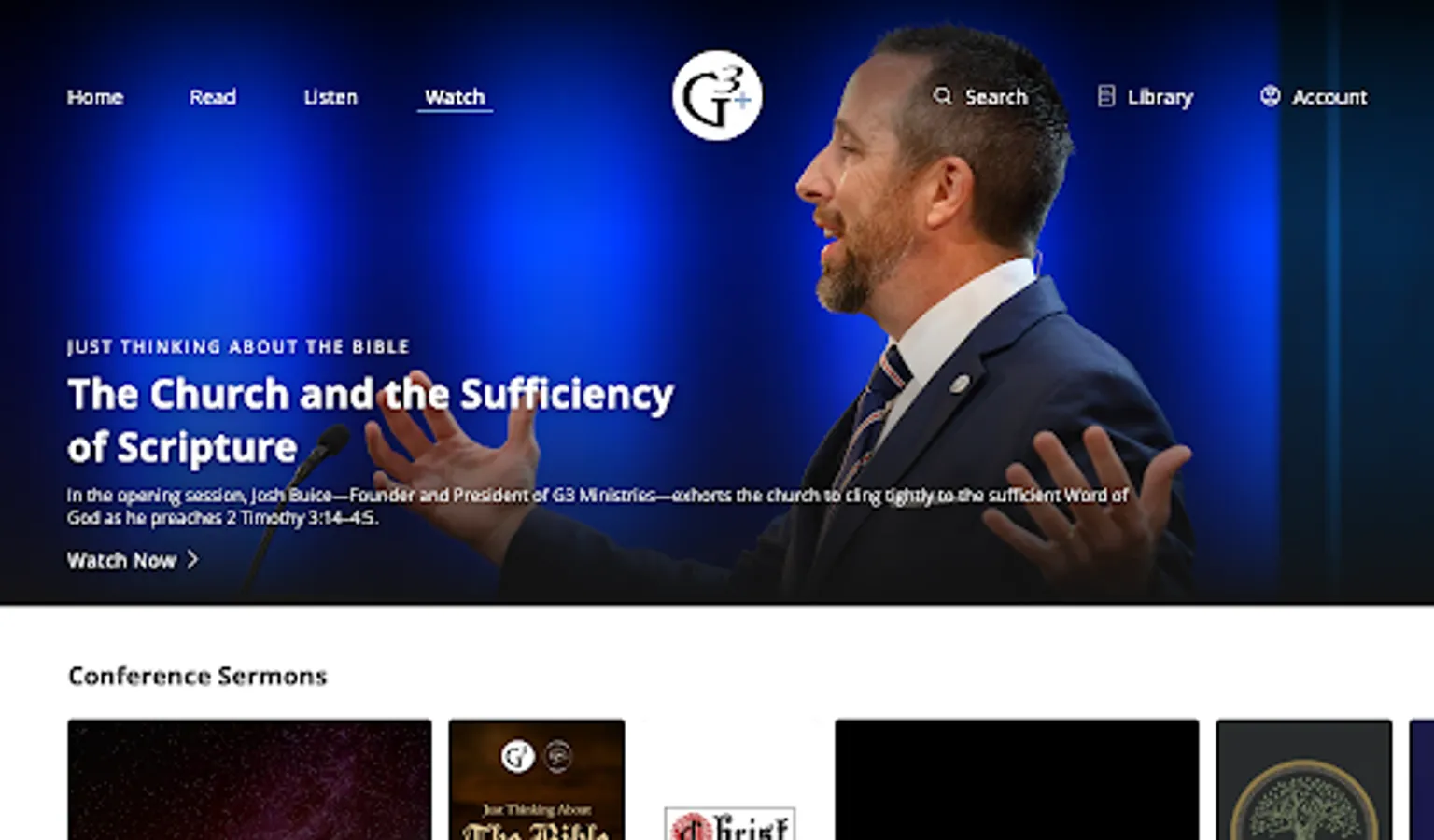Select the Watch tab
Screen dimensions: 1434x840
click(x=455, y=97)
